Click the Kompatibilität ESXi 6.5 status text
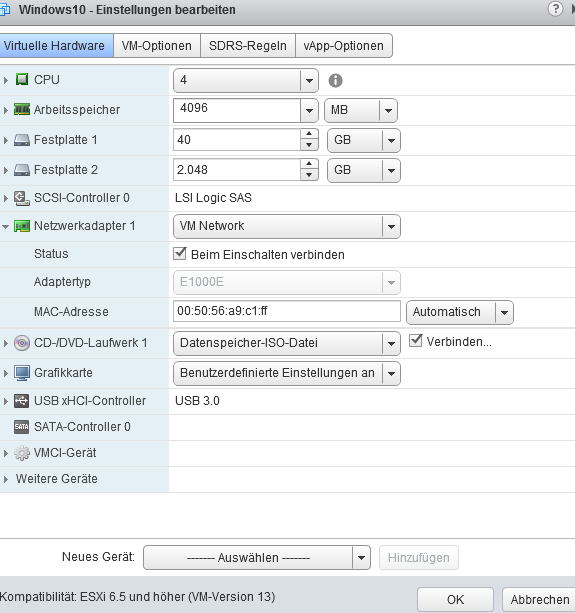 pos(138,597)
